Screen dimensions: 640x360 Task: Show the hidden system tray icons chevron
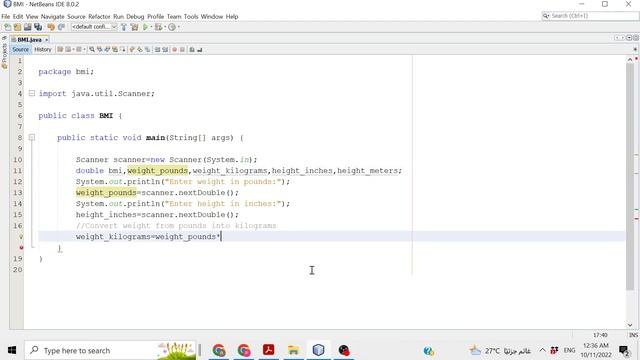[x=542, y=350]
